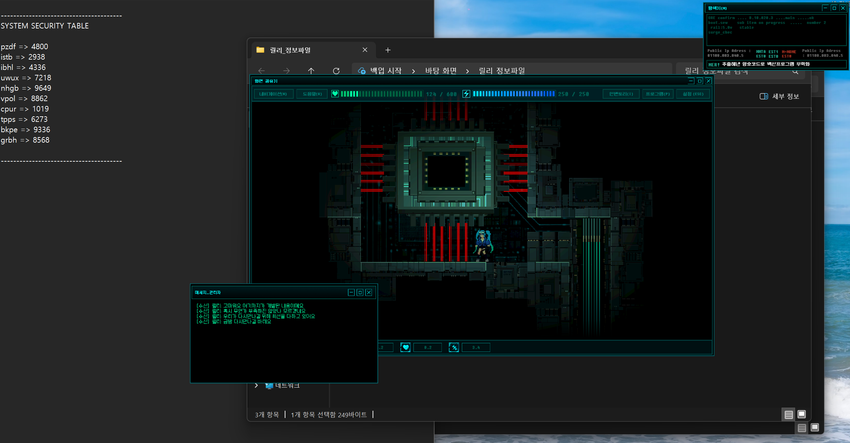Expand chevron after 백업 시작 in breadcrumb
This screenshot has height=443, width=850.
coord(414,71)
